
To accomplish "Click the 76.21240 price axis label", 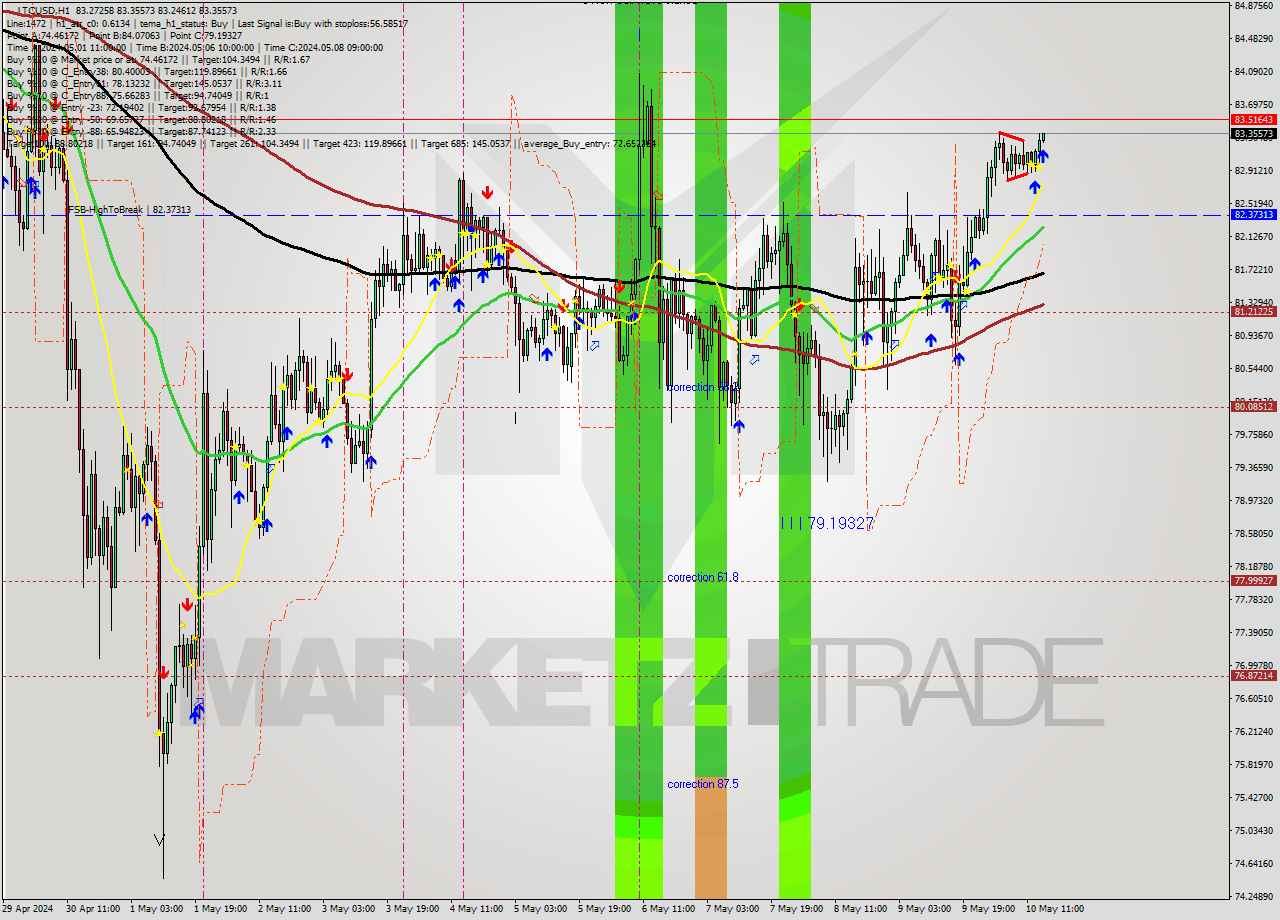I will click(1254, 731).
